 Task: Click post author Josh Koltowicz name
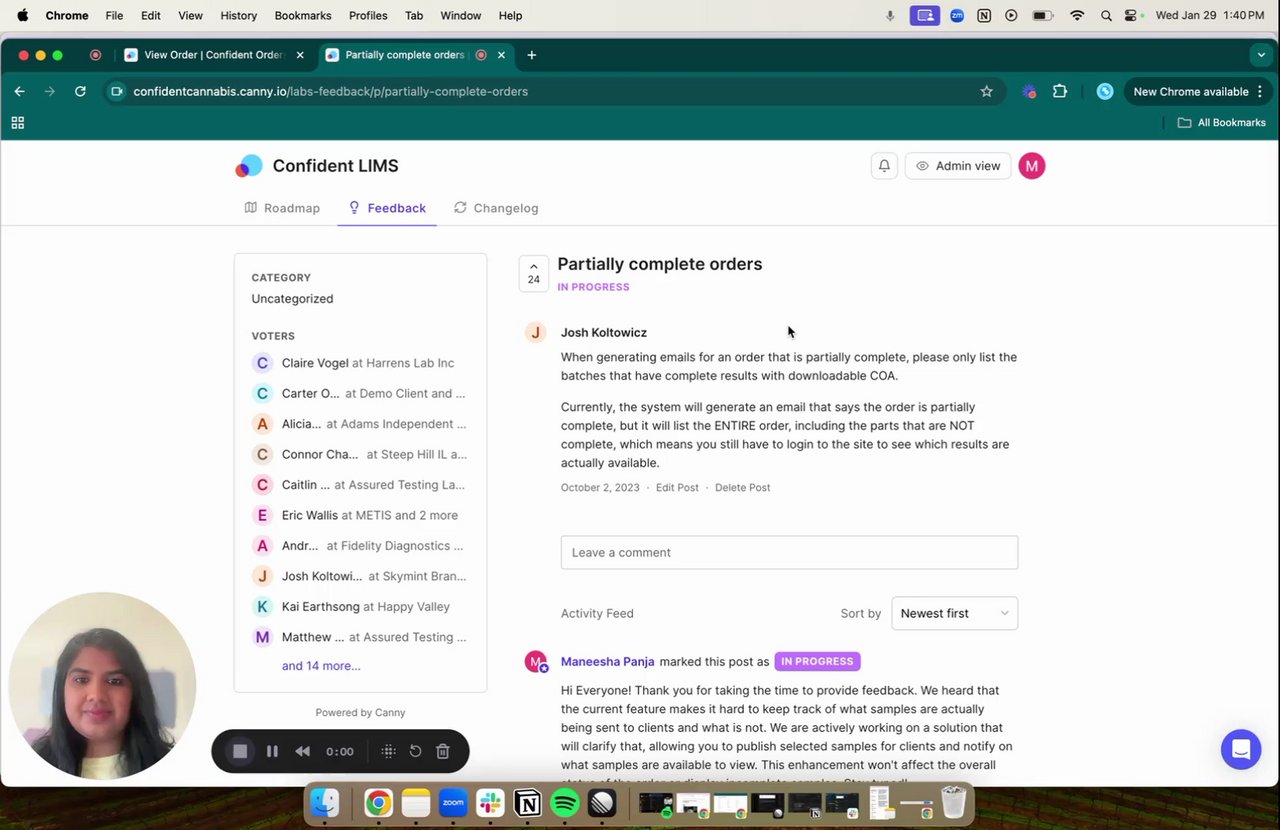point(604,333)
